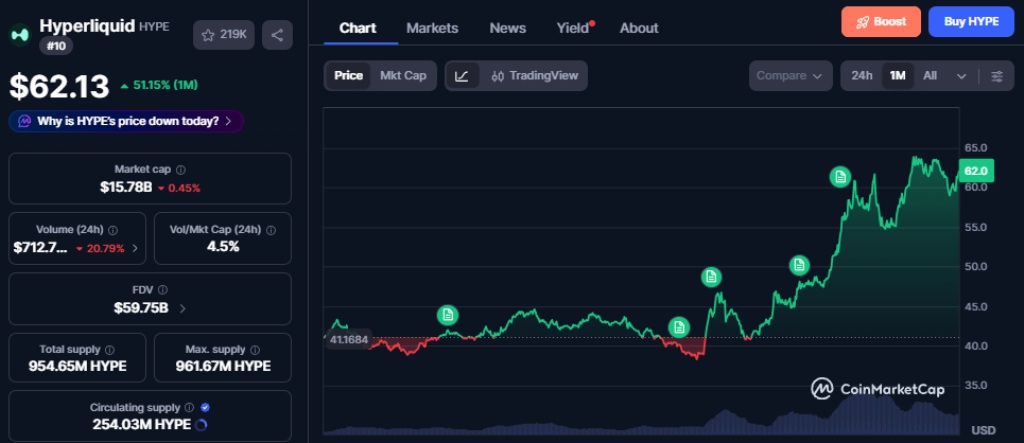The height and width of the screenshot is (443, 1024).
Task: Click the Volume (24h) info icon
Action: (113, 230)
